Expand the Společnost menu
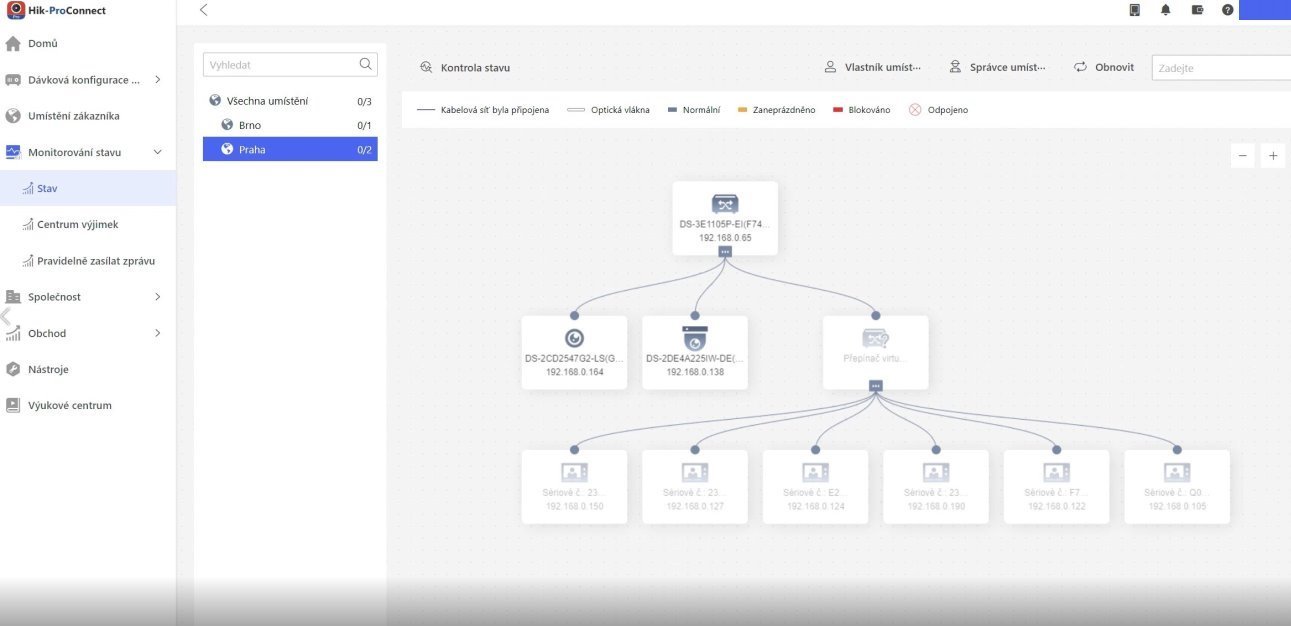This screenshot has width=1291, height=626. pyautogui.click(x=157, y=297)
